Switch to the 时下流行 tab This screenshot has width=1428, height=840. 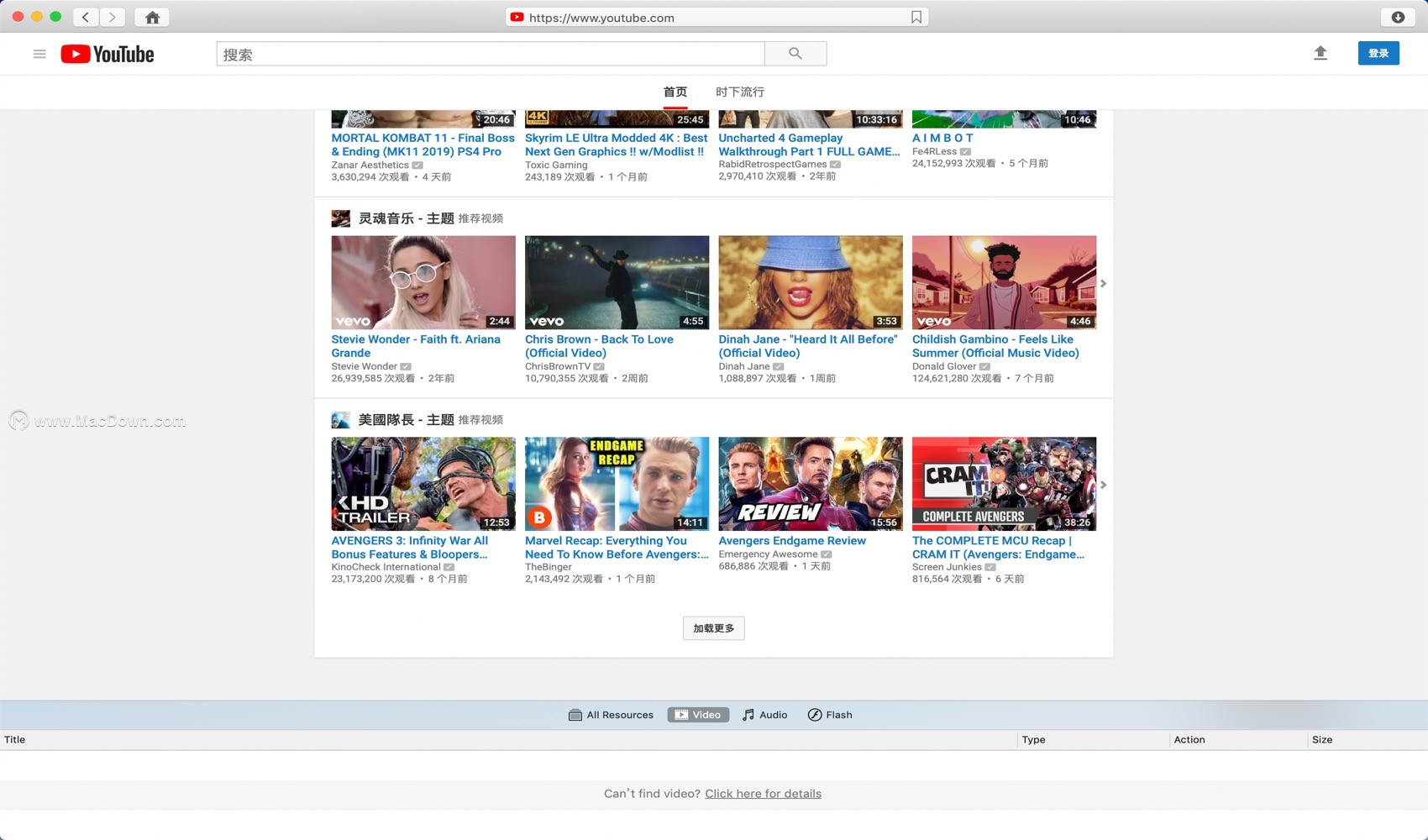[x=740, y=92]
